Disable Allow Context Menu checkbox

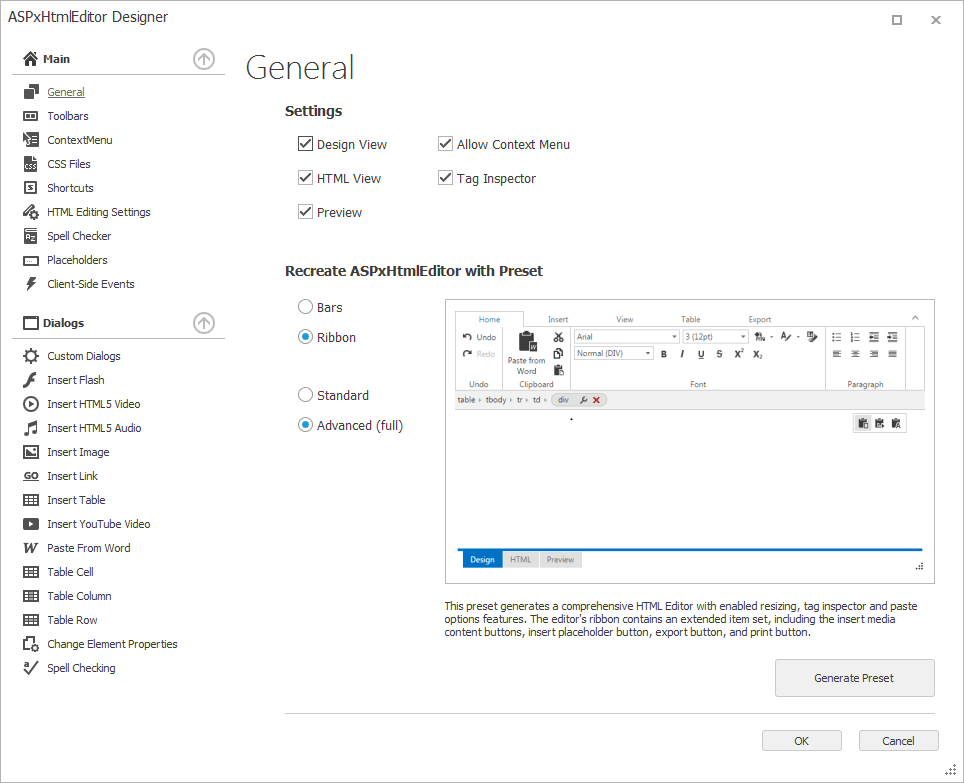[445, 144]
